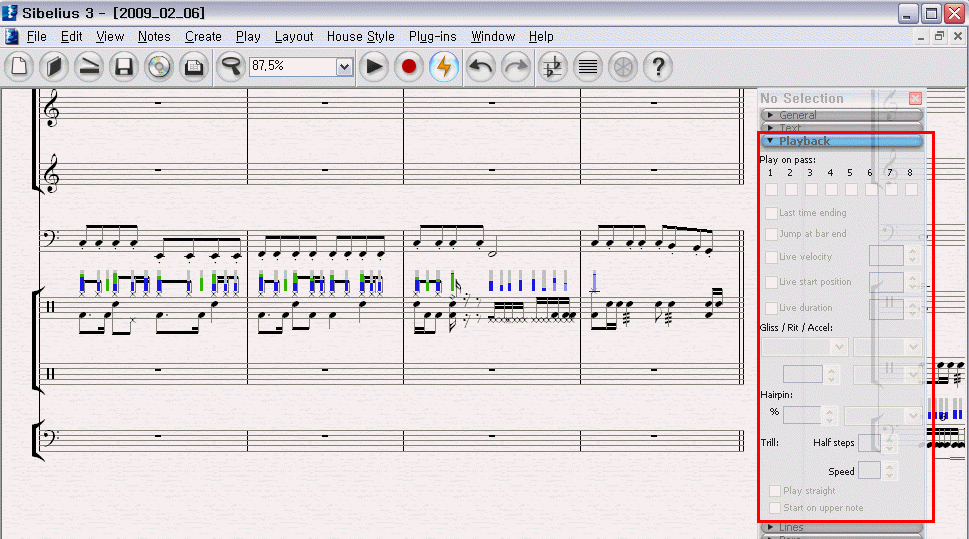Enable the Last time ending checkbox
Image resolution: width=969 pixels, height=539 pixels.
point(771,213)
